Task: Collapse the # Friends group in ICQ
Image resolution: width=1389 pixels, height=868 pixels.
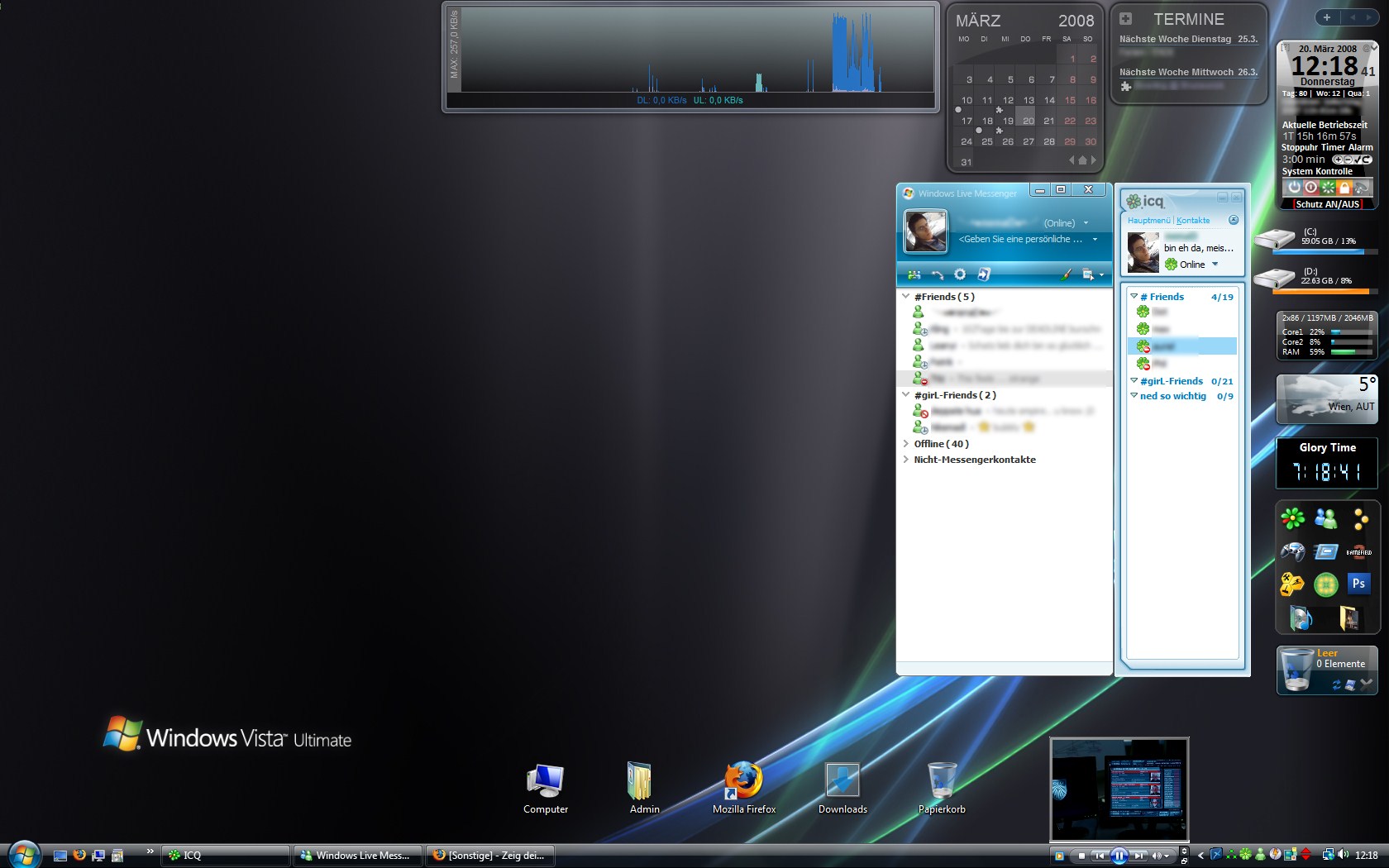Action: (x=1134, y=296)
